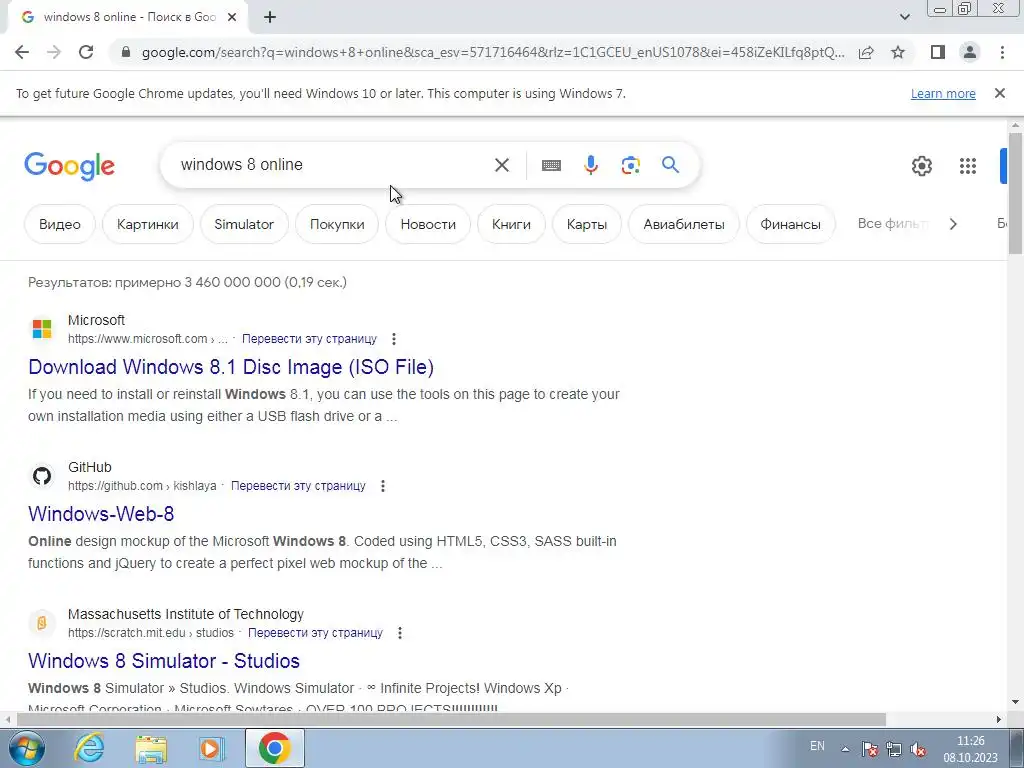The height and width of the screenshot is (768, 1024).
Task: Filter results by Видео
Action: (x=60, y=224)
